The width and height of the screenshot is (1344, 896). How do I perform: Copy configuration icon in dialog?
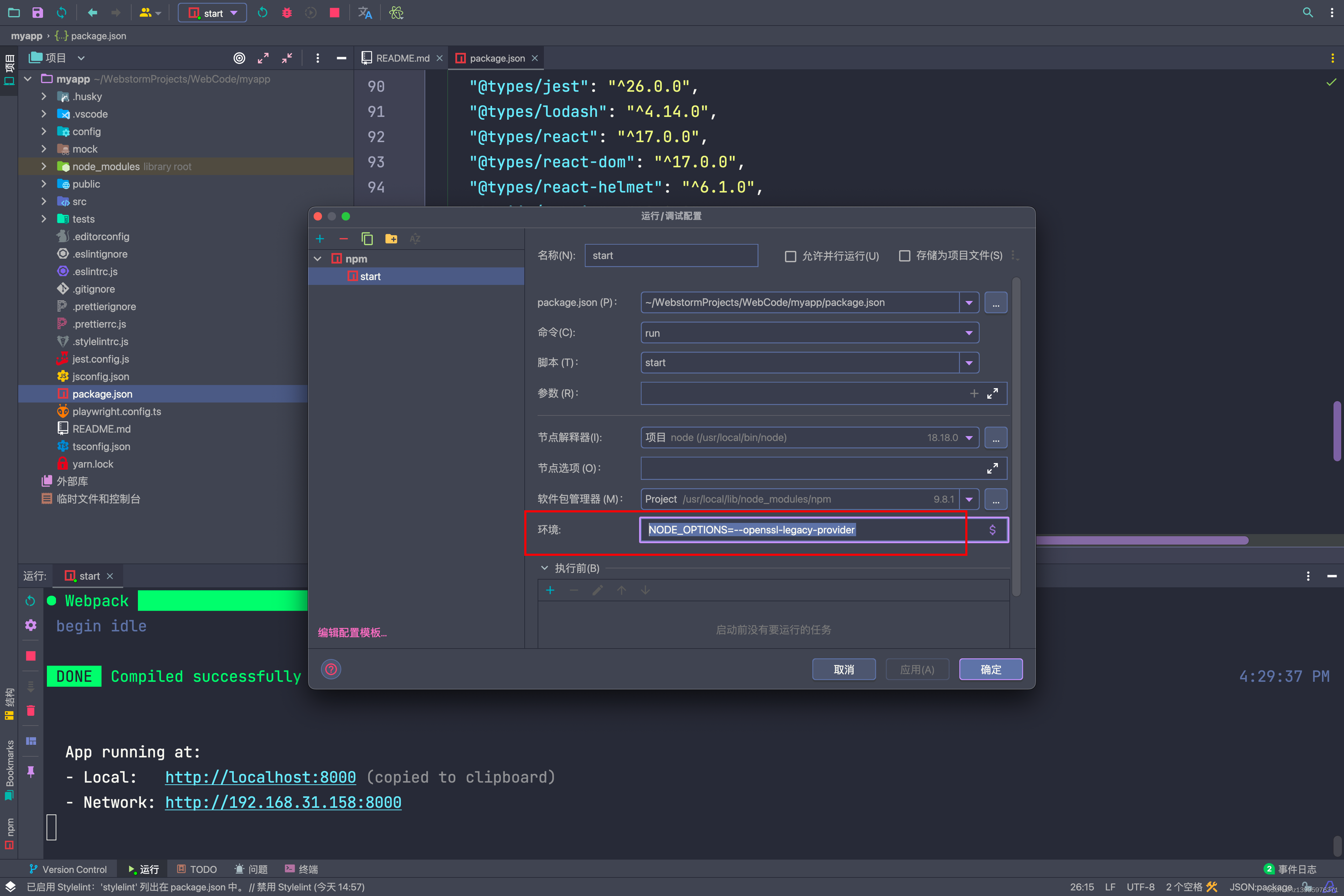[x=367, y=239]
